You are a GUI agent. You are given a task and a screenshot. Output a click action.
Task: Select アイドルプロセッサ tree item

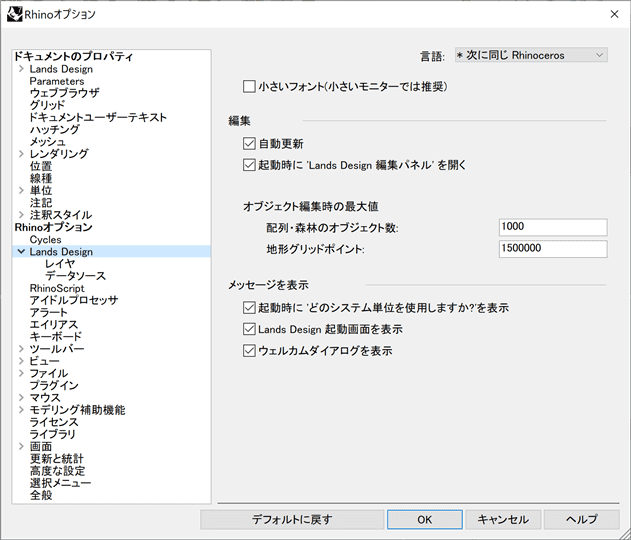74,300
